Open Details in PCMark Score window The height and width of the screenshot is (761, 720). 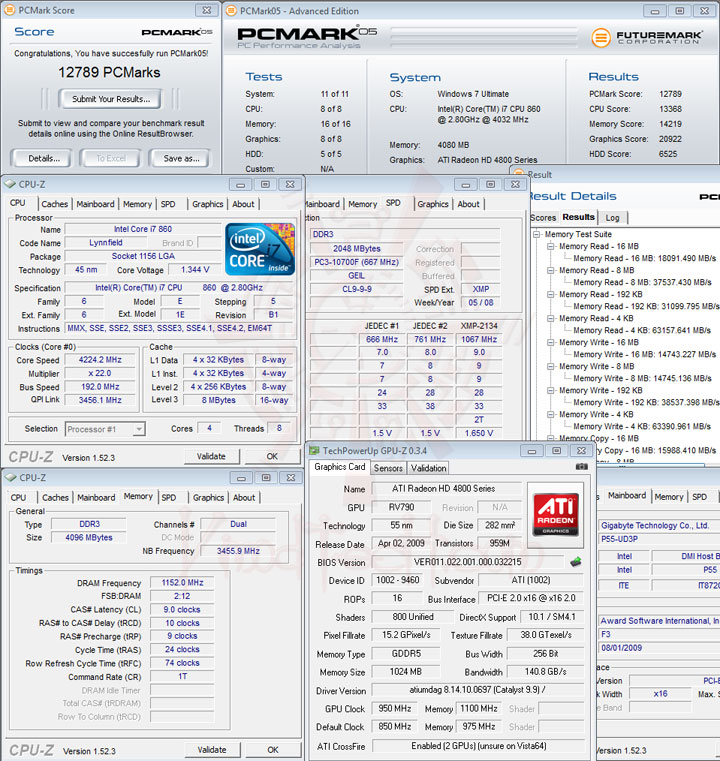(43, 159)
